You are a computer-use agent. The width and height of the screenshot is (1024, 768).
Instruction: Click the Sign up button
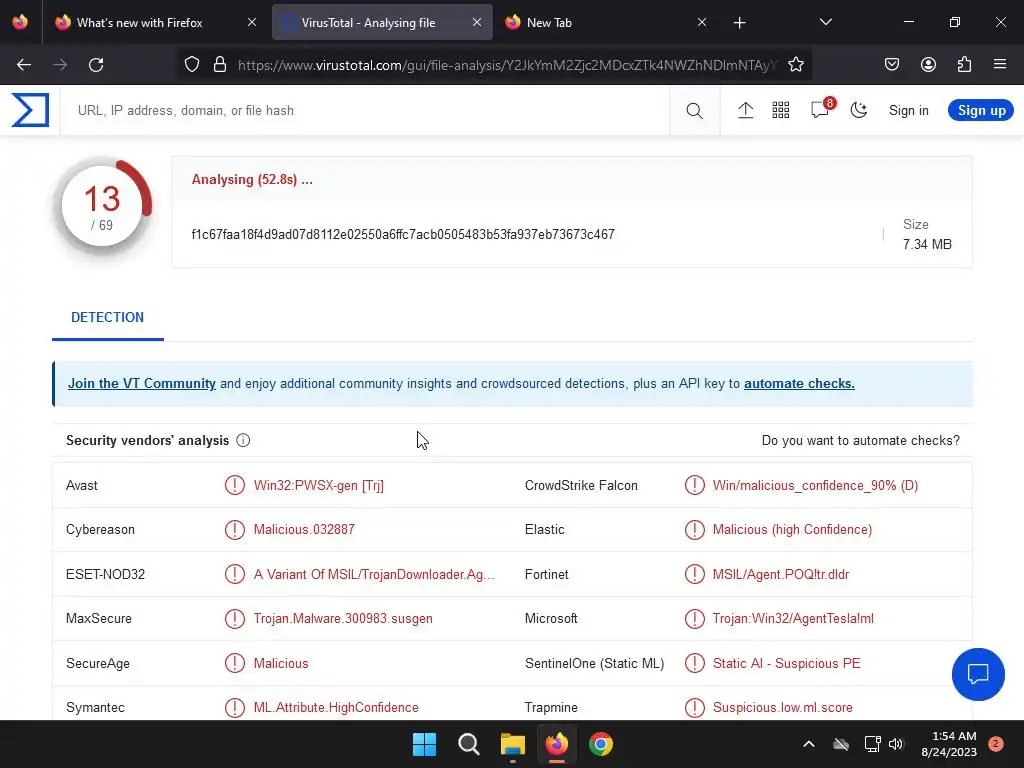pyautogui.click(x=981, y=110)
